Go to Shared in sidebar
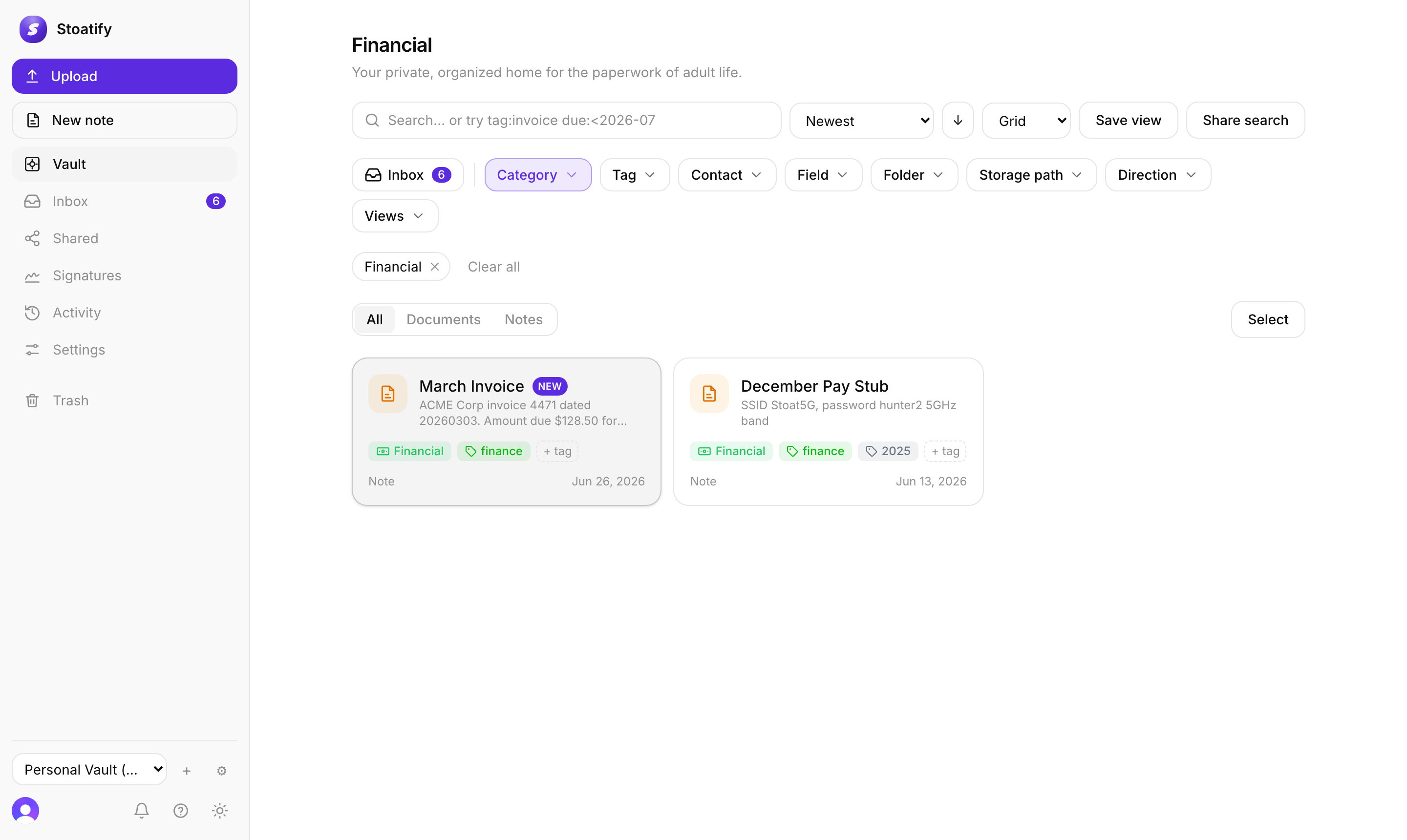Image resolution: width=1407 pixels, height=840 pixels. coord(125,238)
